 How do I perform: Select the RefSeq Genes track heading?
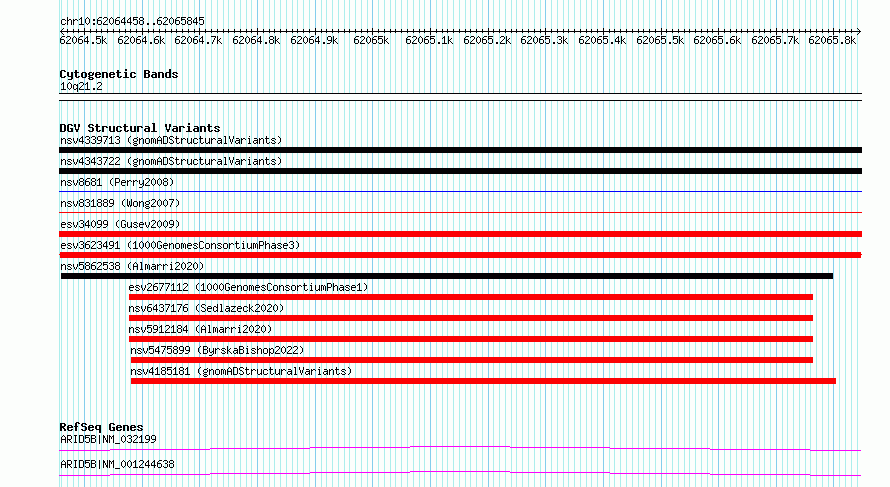click(x=101, y=427)
